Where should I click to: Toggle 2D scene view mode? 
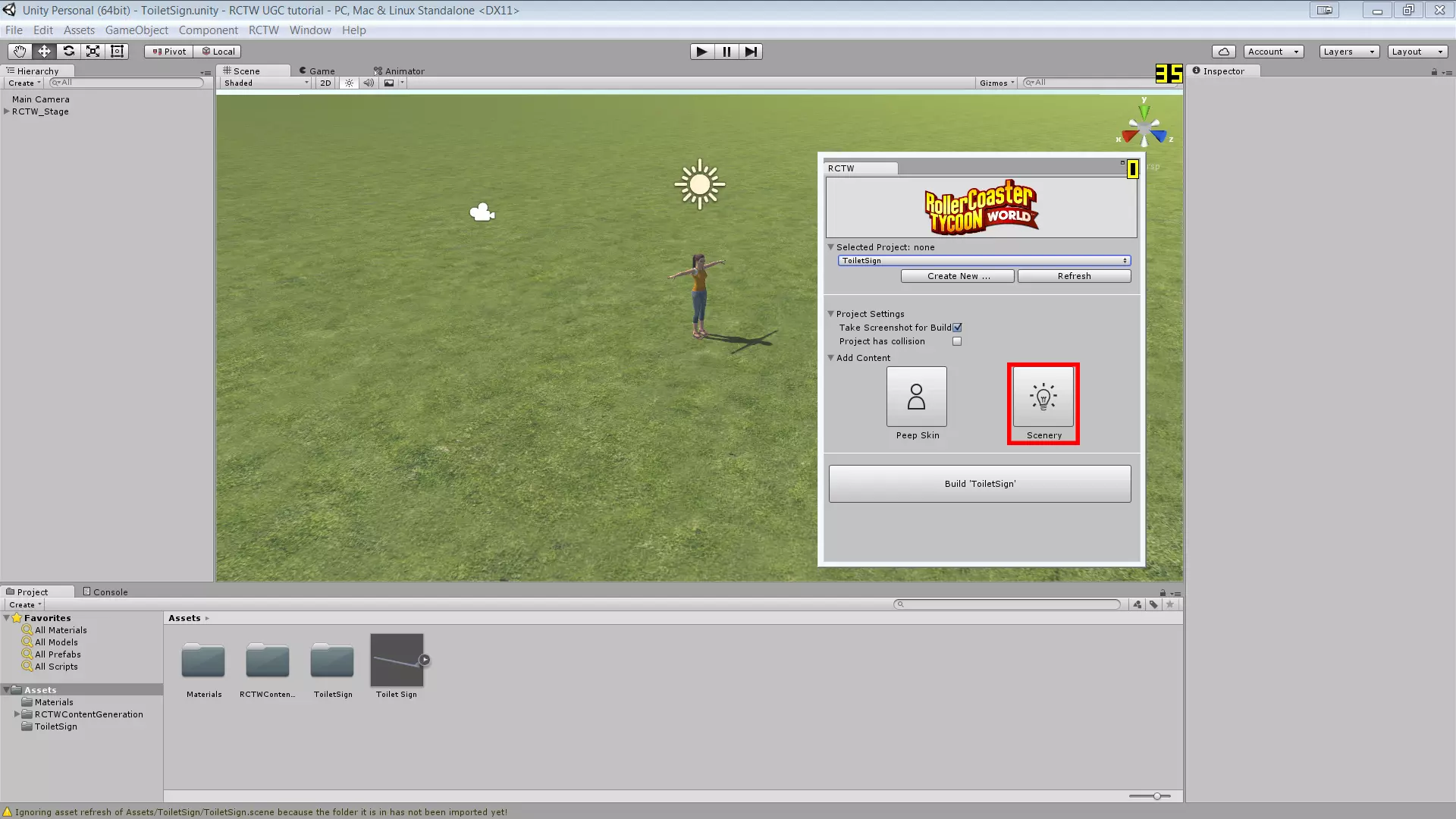tap(325, 83)
